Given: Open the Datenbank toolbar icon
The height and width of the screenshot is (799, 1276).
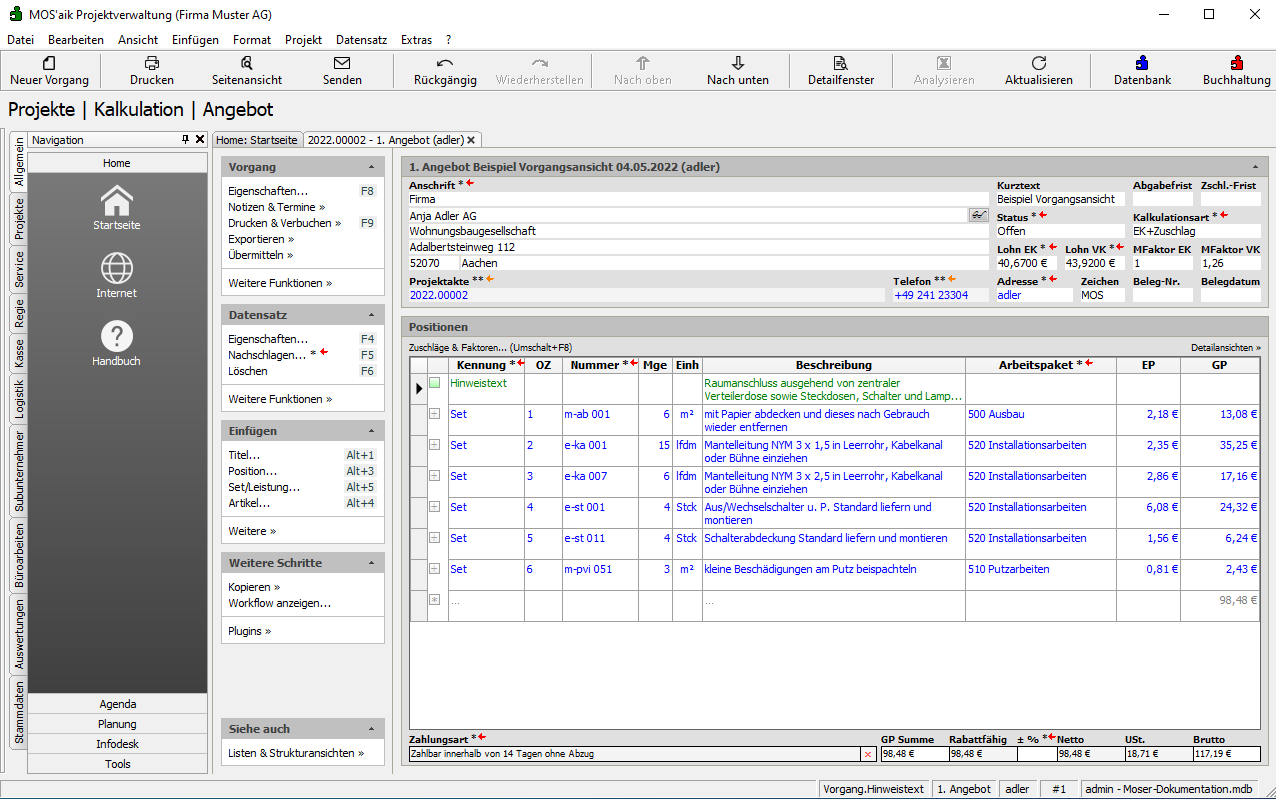Looking at the screenshot, I should [1142, 63].
